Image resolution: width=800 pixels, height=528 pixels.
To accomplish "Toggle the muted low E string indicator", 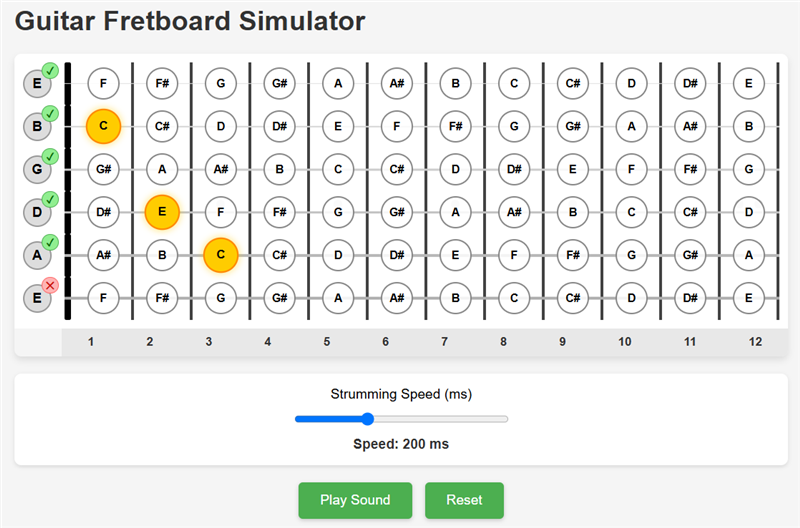I will pos(50,285).
